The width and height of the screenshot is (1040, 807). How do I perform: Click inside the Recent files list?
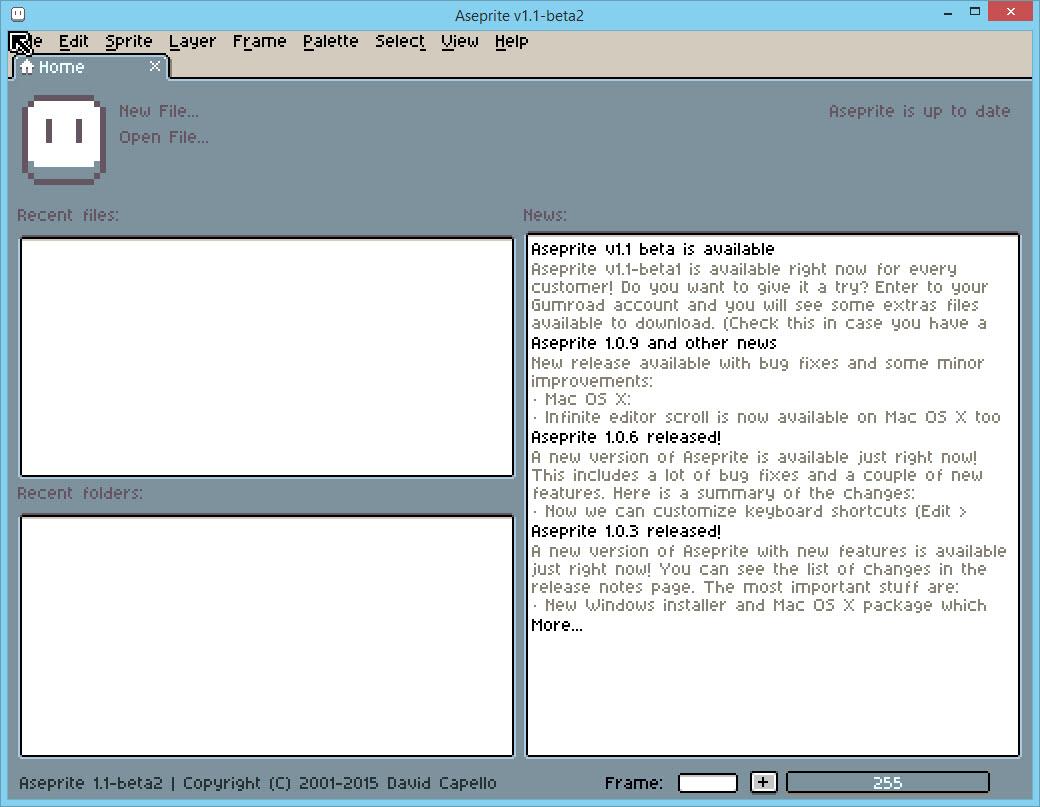[267, 357]
